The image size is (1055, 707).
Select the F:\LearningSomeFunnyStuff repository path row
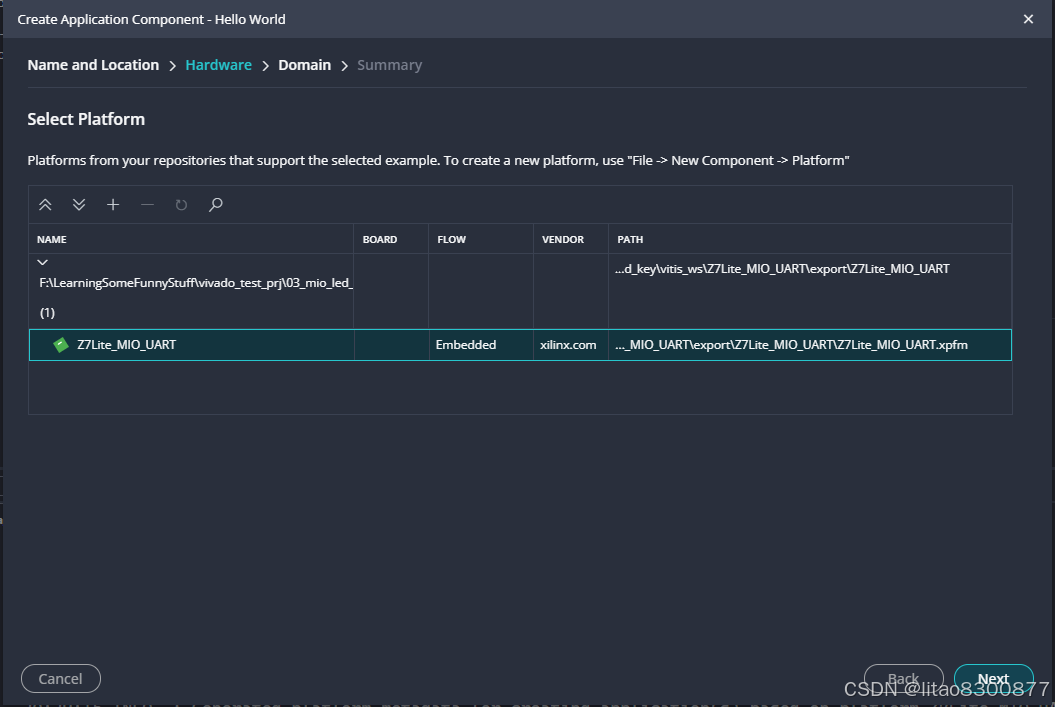click(x=520, y=291)
